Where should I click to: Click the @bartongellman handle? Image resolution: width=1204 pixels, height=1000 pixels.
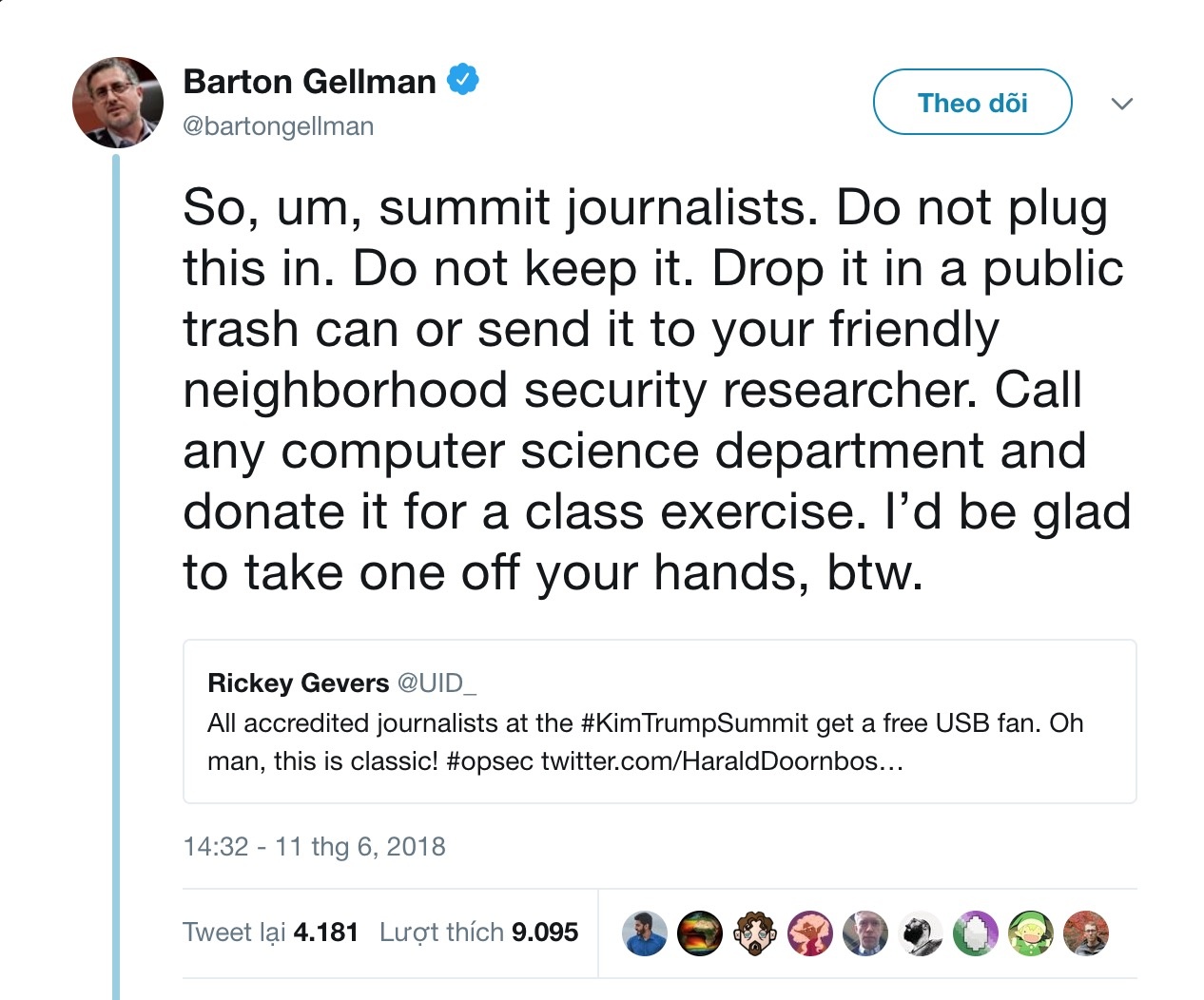[278, 125]
